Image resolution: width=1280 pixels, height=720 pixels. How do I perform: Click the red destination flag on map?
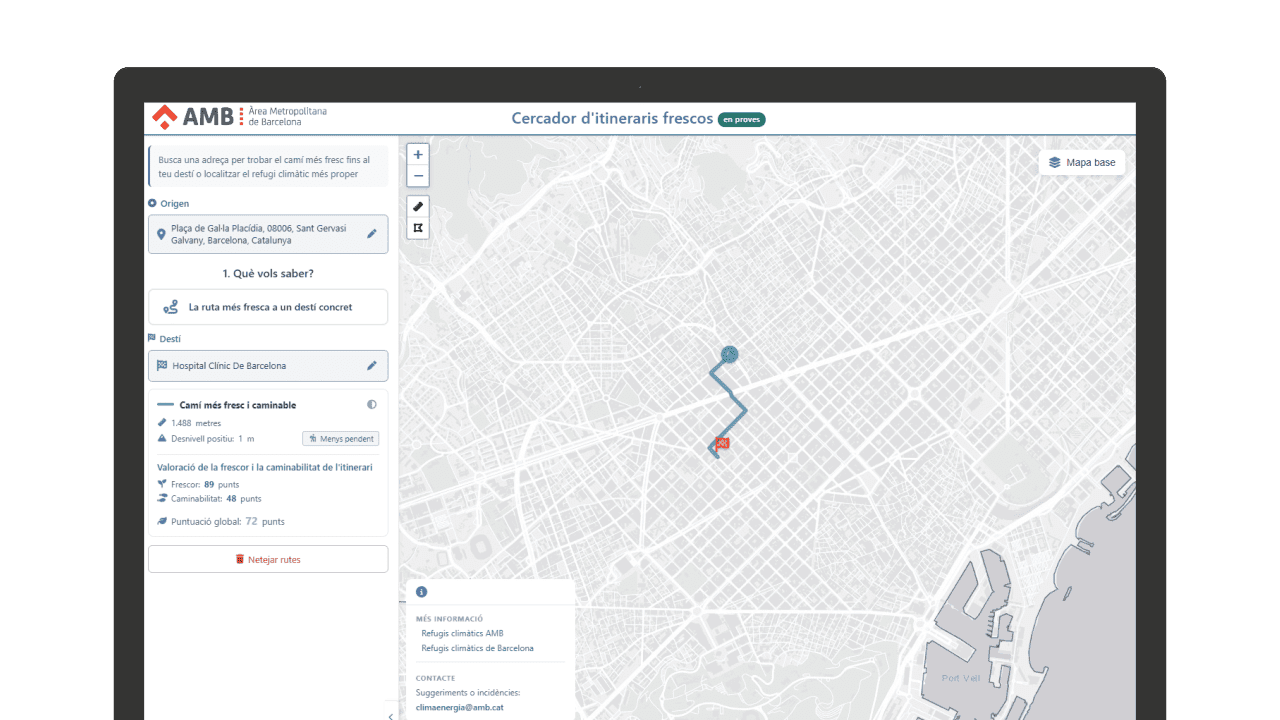point(722,443)
